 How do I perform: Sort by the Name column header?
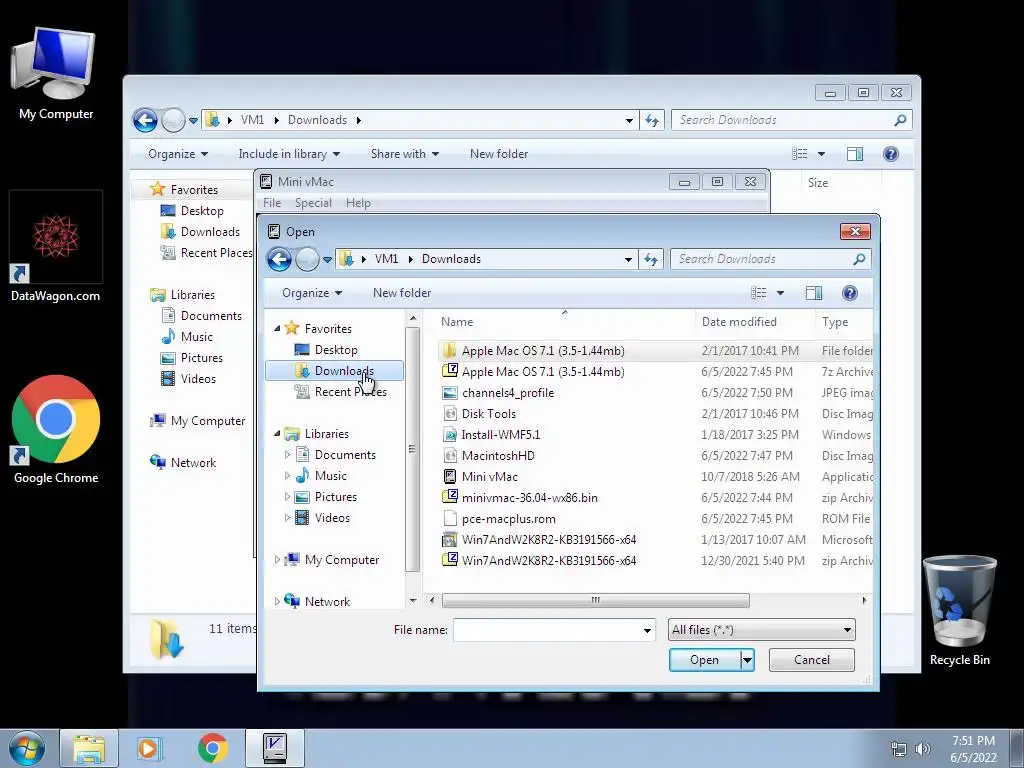point(565,322)
